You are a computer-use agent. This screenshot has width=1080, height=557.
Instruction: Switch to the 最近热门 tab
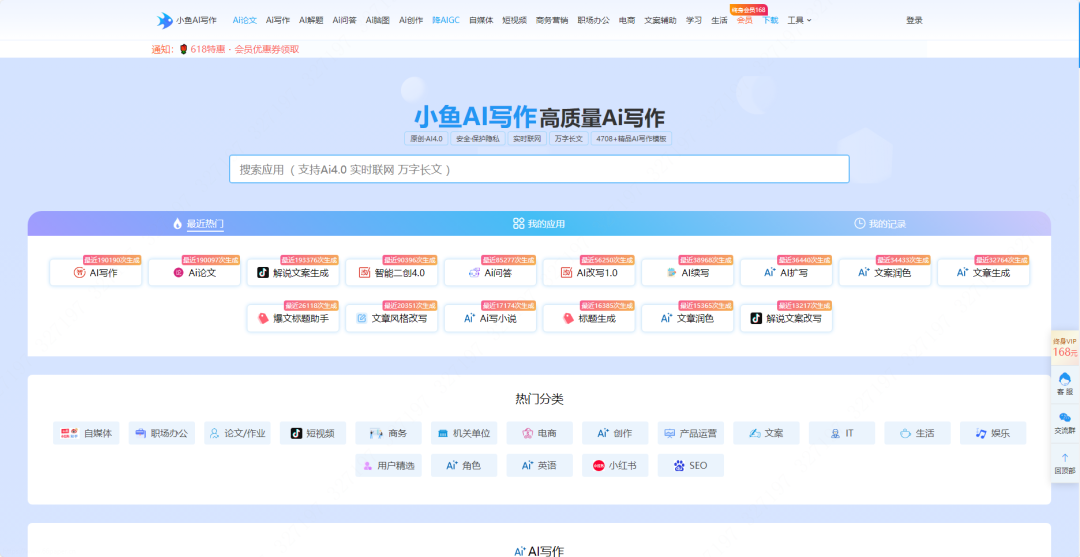point(198,224)
